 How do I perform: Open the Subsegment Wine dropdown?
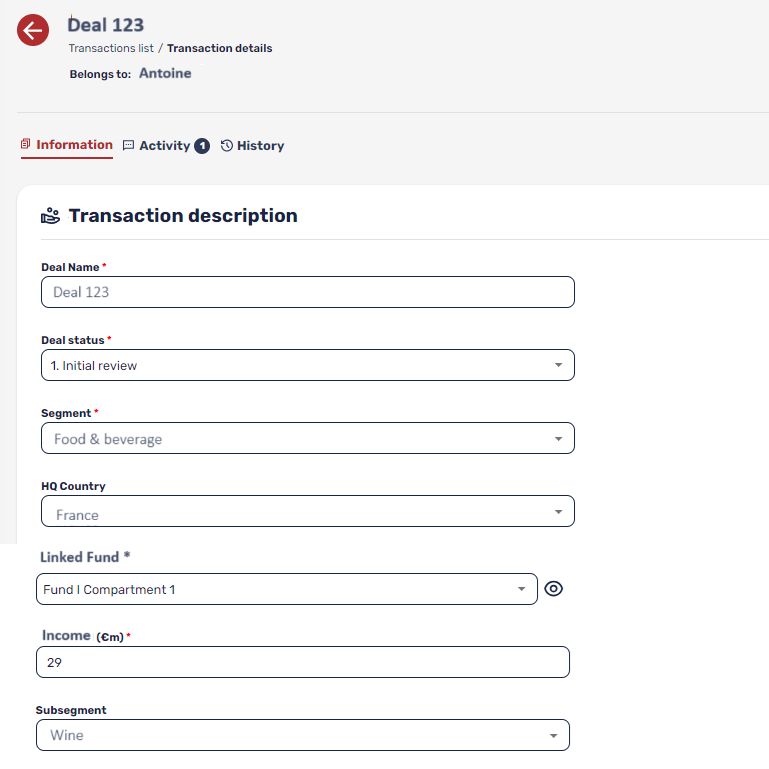tap(302, 735)
